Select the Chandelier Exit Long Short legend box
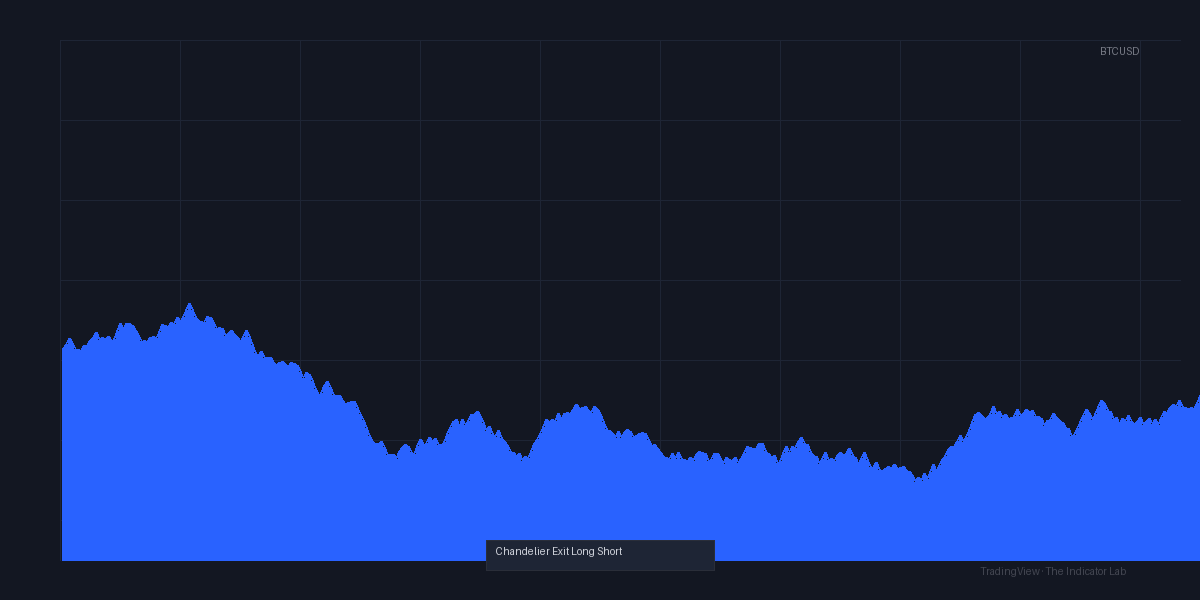Viewport: 1200px width, 600px height. click(600, 555)
